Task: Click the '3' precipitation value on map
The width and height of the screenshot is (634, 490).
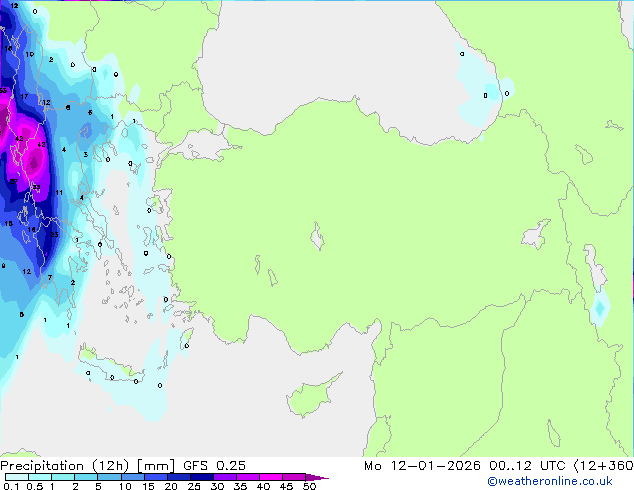Action: click(86, 154)
